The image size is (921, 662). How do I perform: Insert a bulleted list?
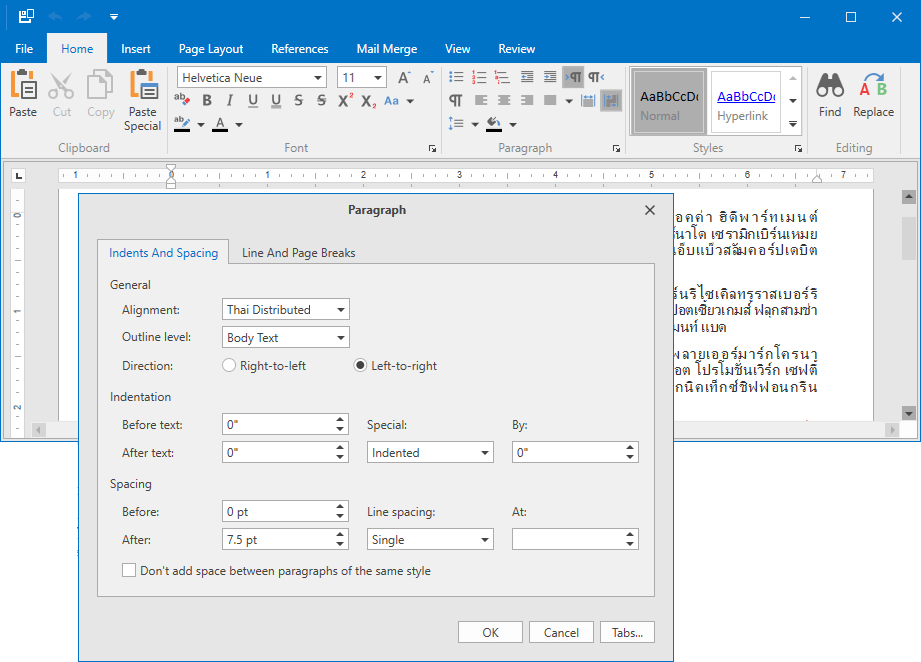pyautogui.click(x=456, y=77)
